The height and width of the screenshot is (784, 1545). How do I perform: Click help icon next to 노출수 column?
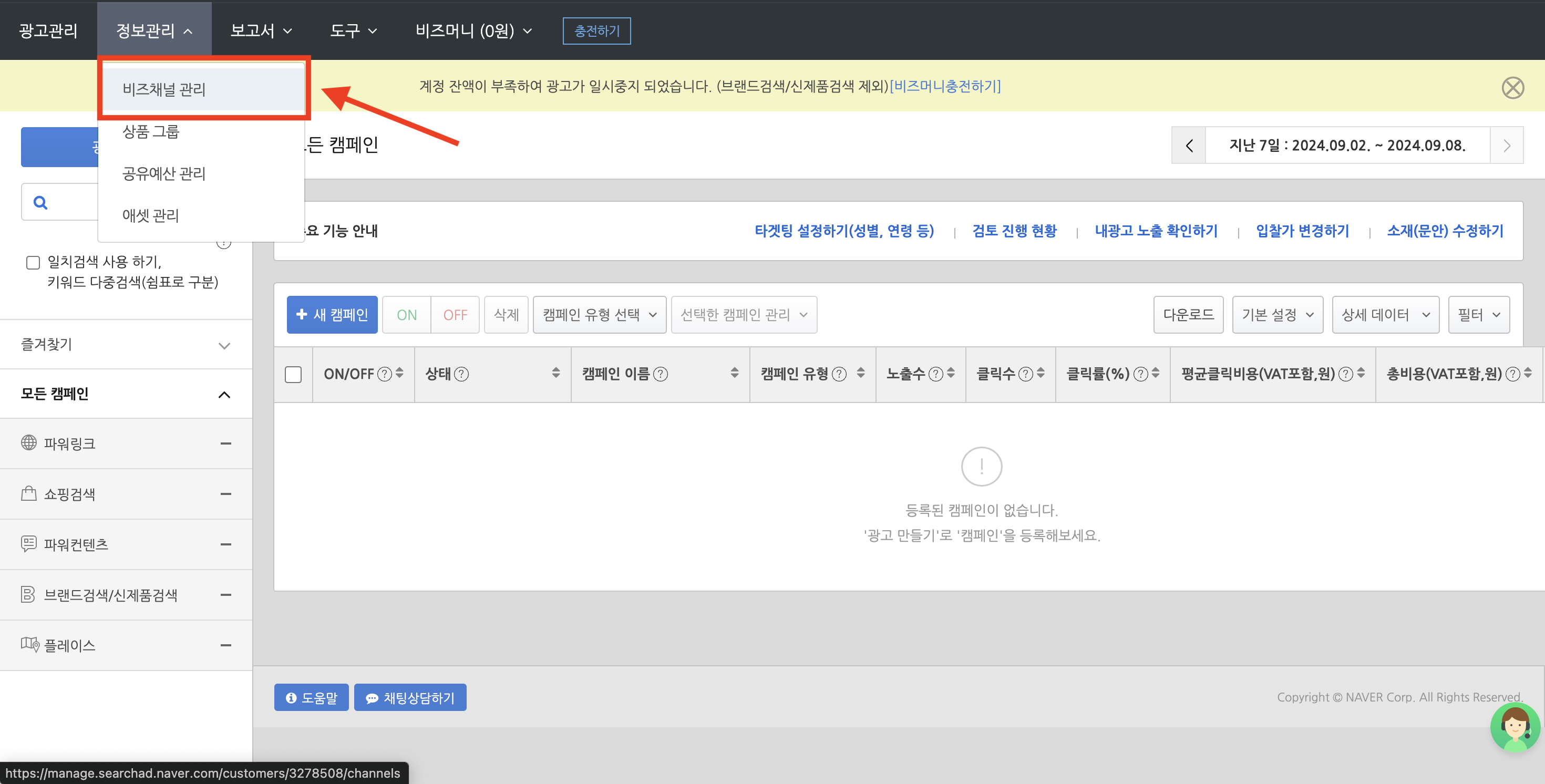tap(935, 374)
